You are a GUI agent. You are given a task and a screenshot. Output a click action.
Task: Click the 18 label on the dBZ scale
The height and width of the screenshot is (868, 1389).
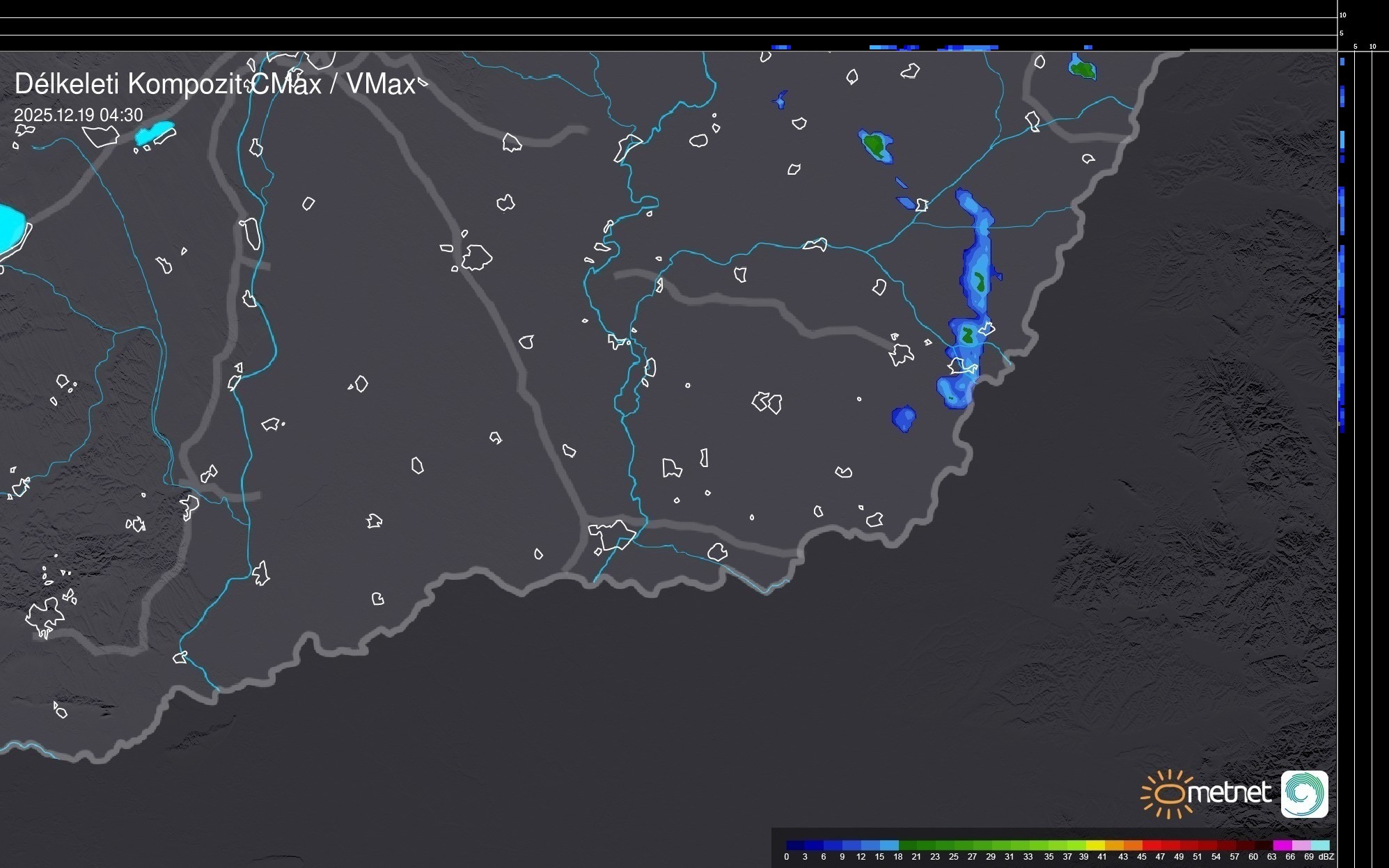[897, 857]
